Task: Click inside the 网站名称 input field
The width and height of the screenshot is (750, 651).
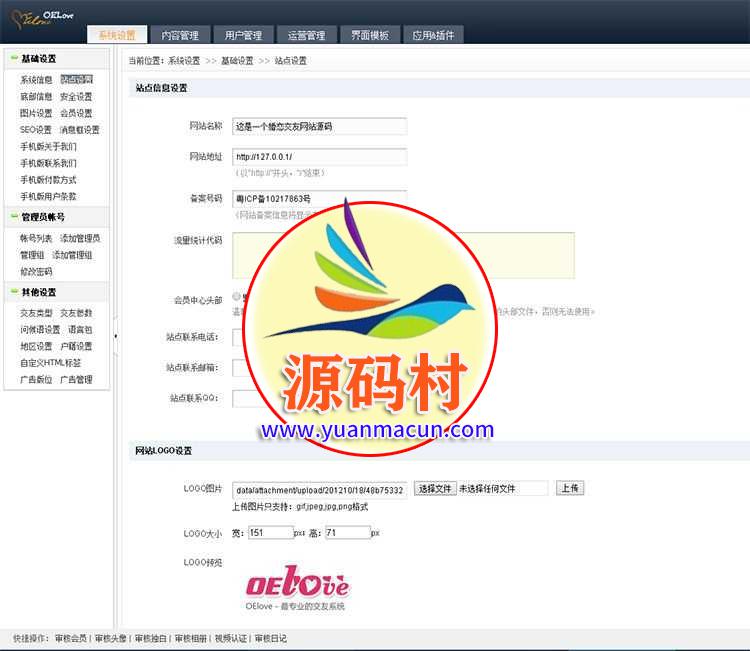Action: pos(320,126)
